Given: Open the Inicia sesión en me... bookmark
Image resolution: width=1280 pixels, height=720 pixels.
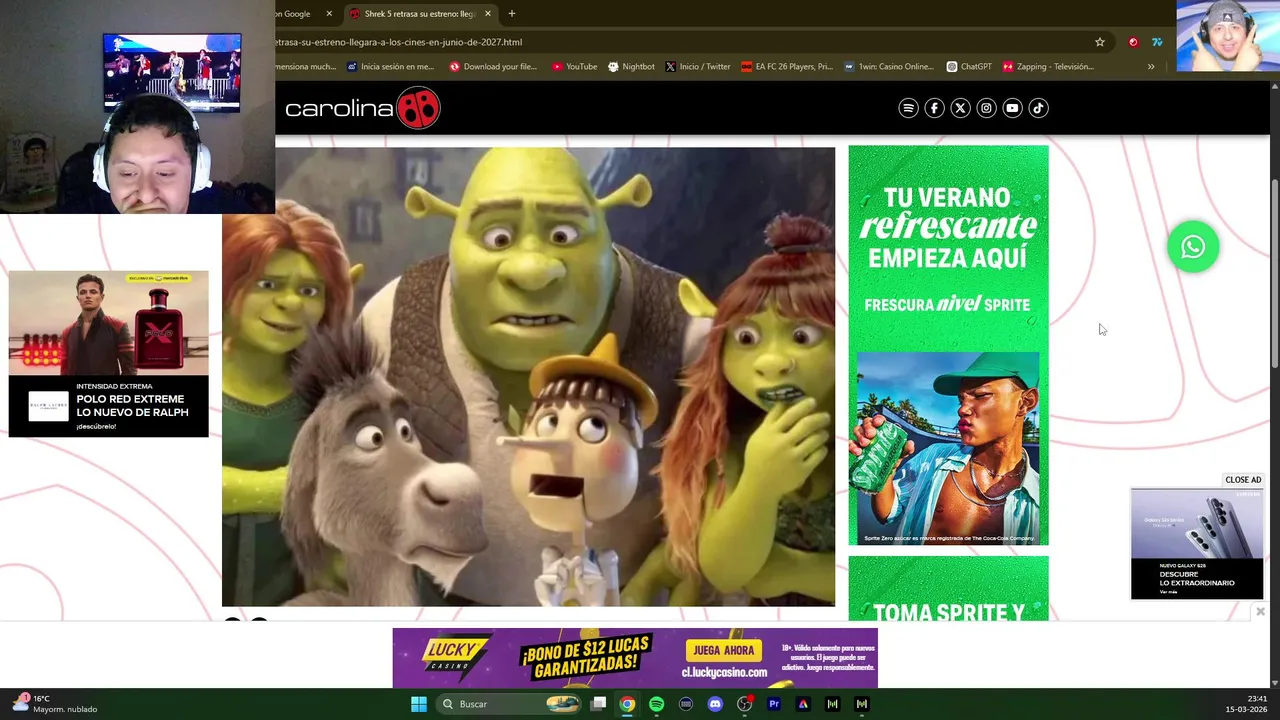Looking at the screenshot, I should pyautogui.click(x=391, y=67).
